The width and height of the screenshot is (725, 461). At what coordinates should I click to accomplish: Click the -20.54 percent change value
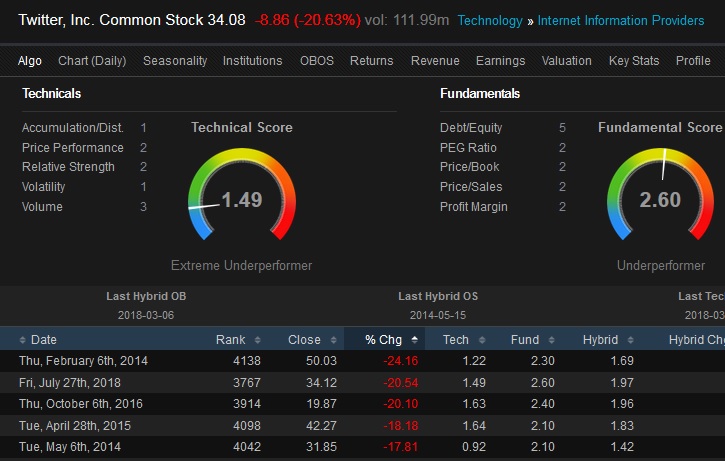(x=400, y=383)
